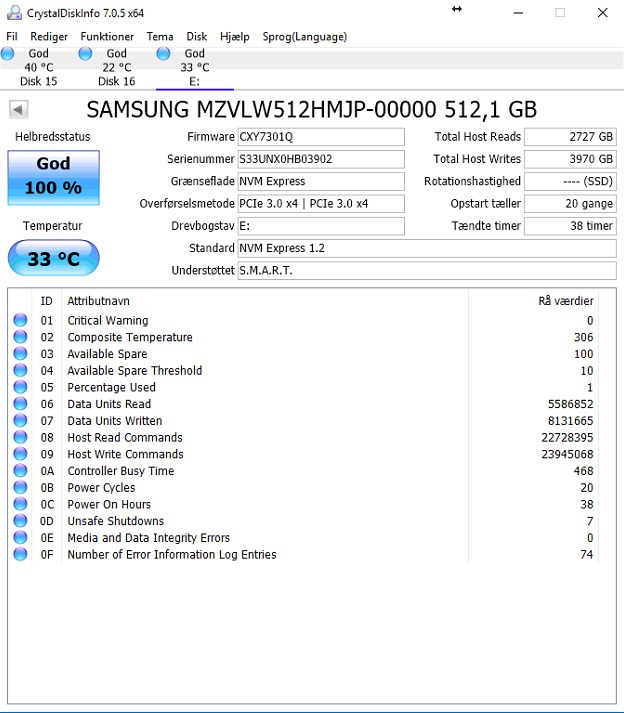Click the Overførselsmetode field PCIe 3.0 x4

[x=321, y=204]
